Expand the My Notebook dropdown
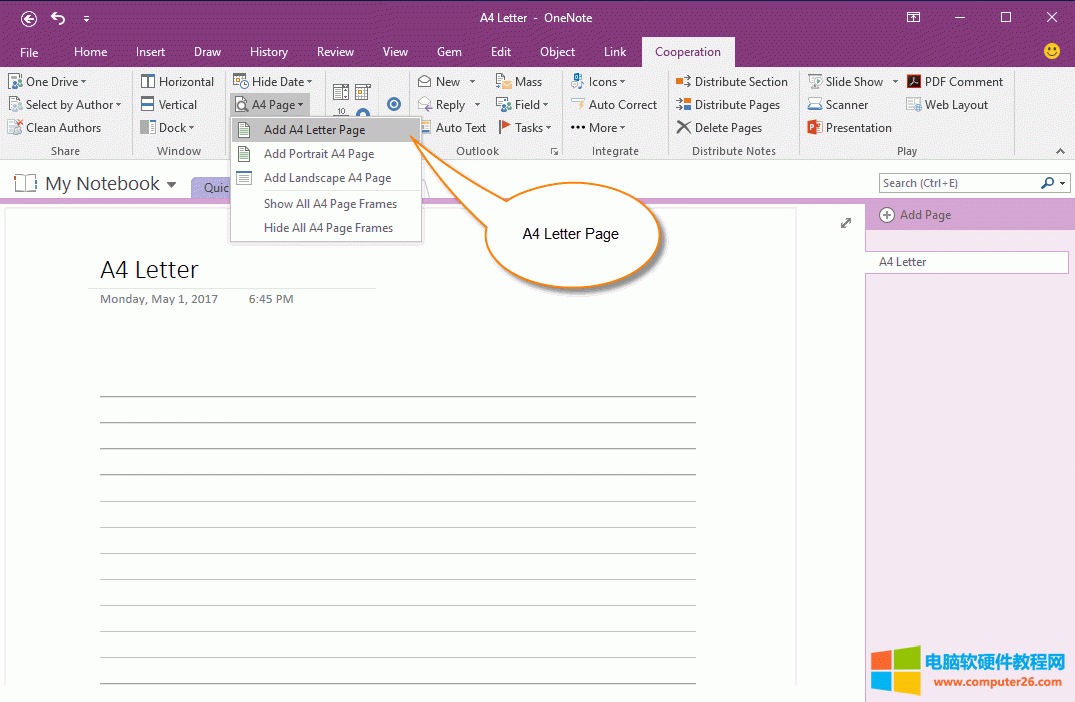The height and width of the screenshot is (702, 1075). click(x=172, y=185)
